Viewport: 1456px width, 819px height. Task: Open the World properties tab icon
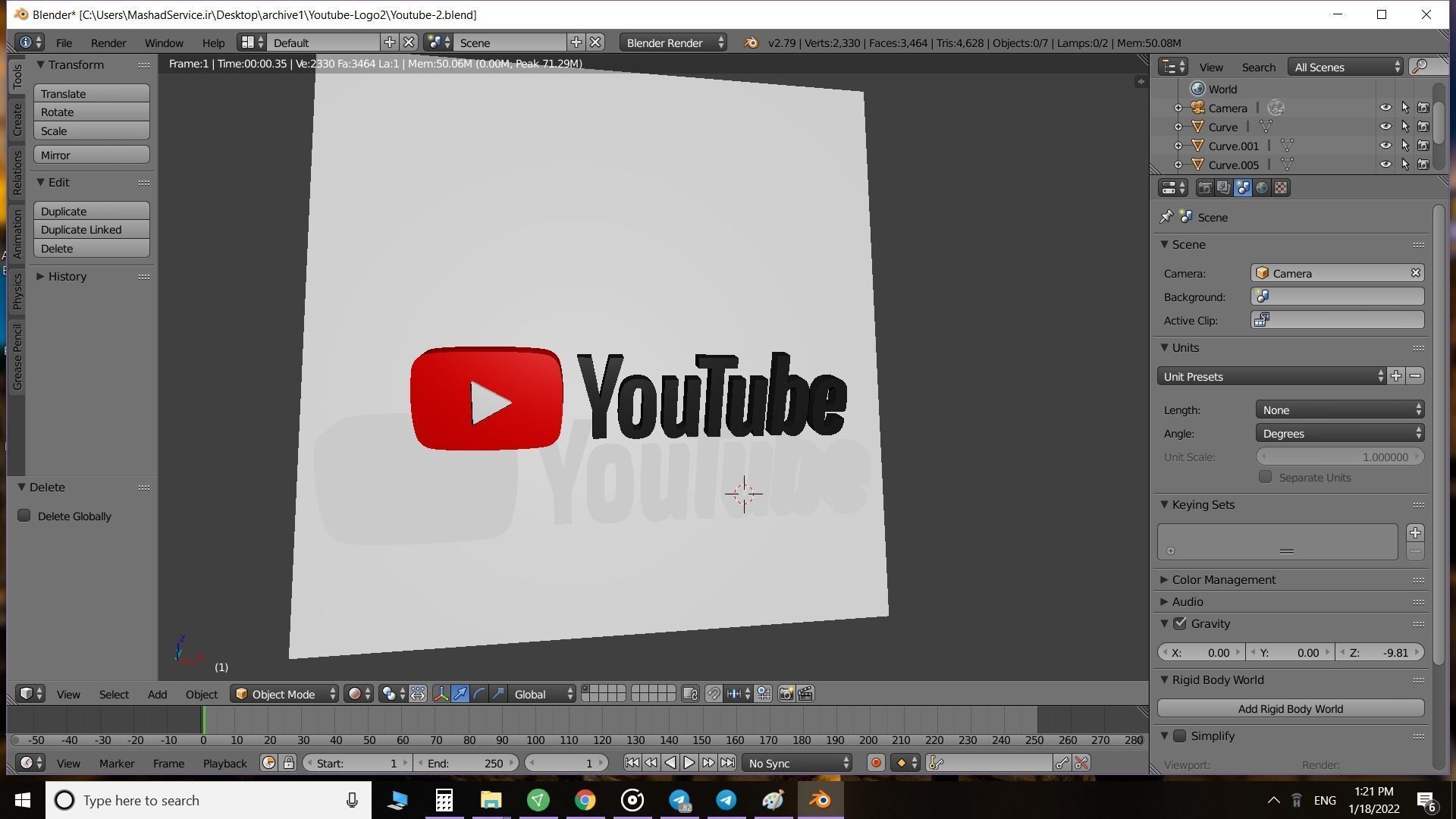(x=1262, y=188)
